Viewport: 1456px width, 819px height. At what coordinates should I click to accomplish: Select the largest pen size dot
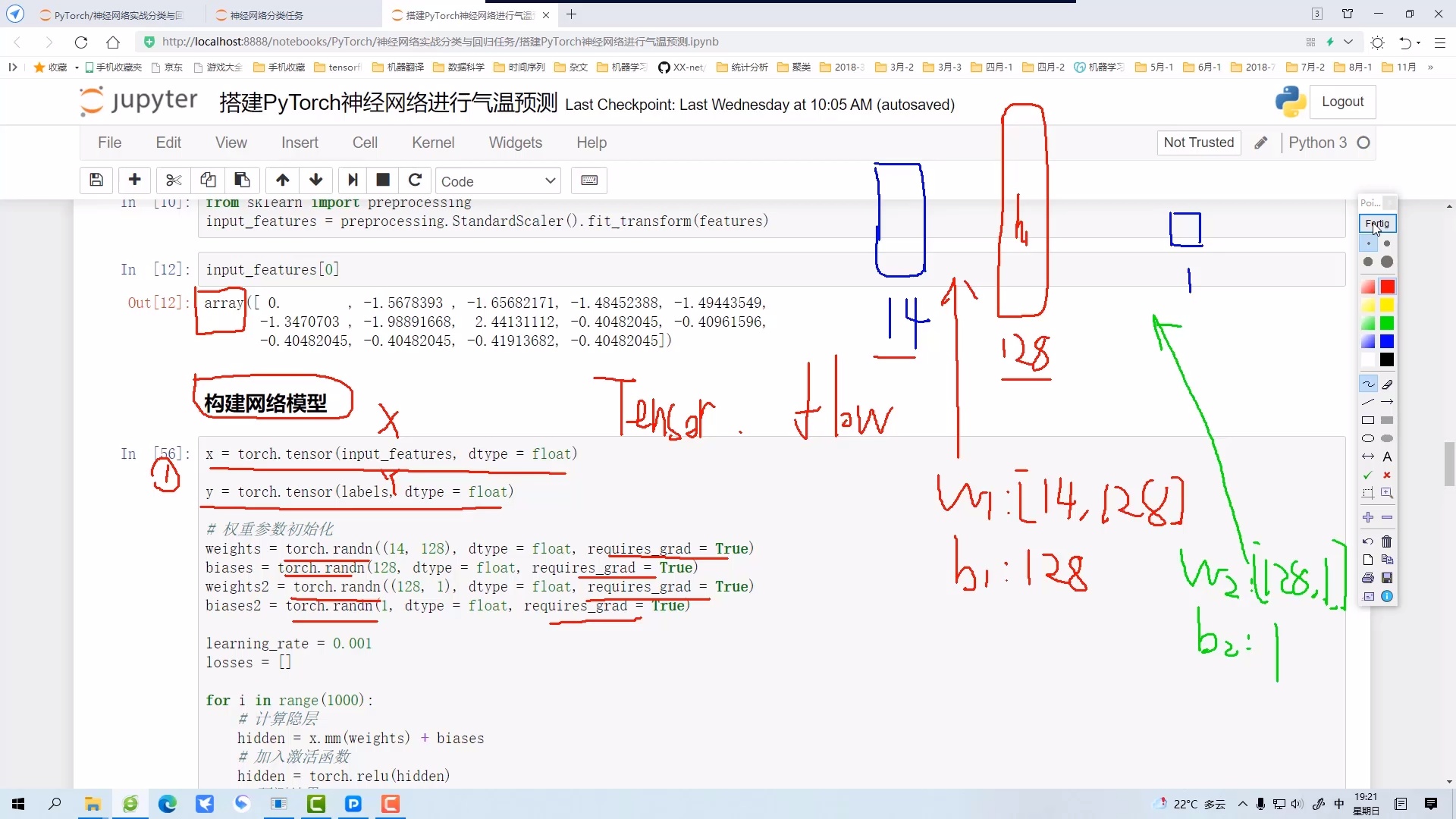pos(1387,262)
